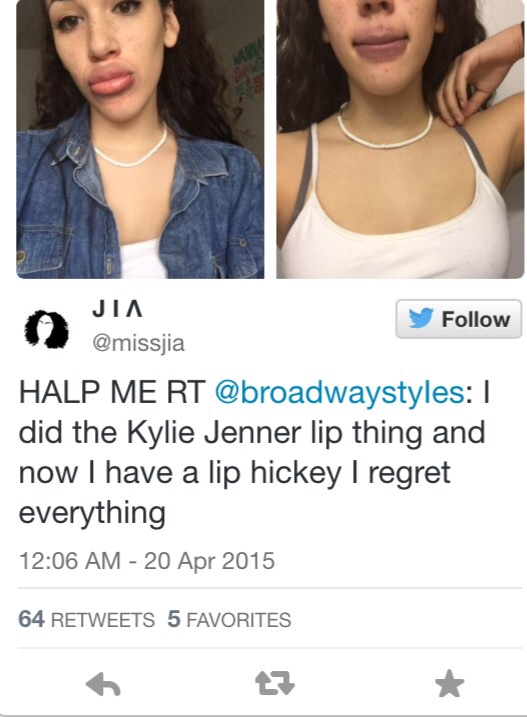527x717 pixels.
Task: Retweet using the double-arrow icon
Action: [x=274, y=684]
